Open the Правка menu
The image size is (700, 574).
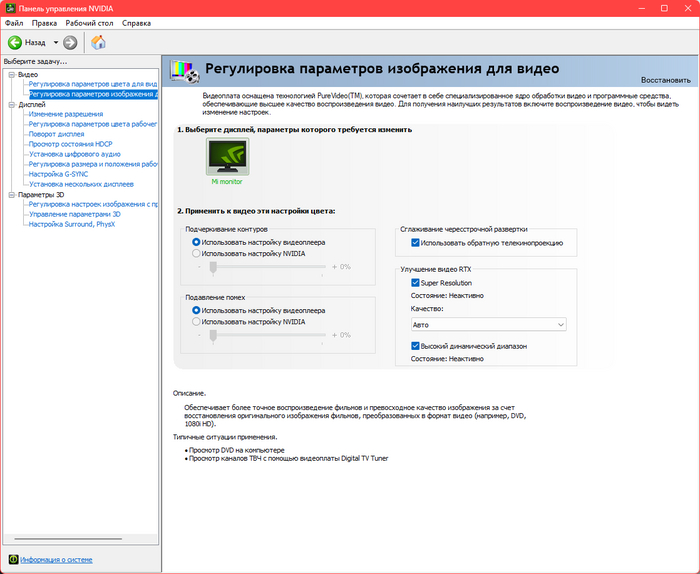44,23
